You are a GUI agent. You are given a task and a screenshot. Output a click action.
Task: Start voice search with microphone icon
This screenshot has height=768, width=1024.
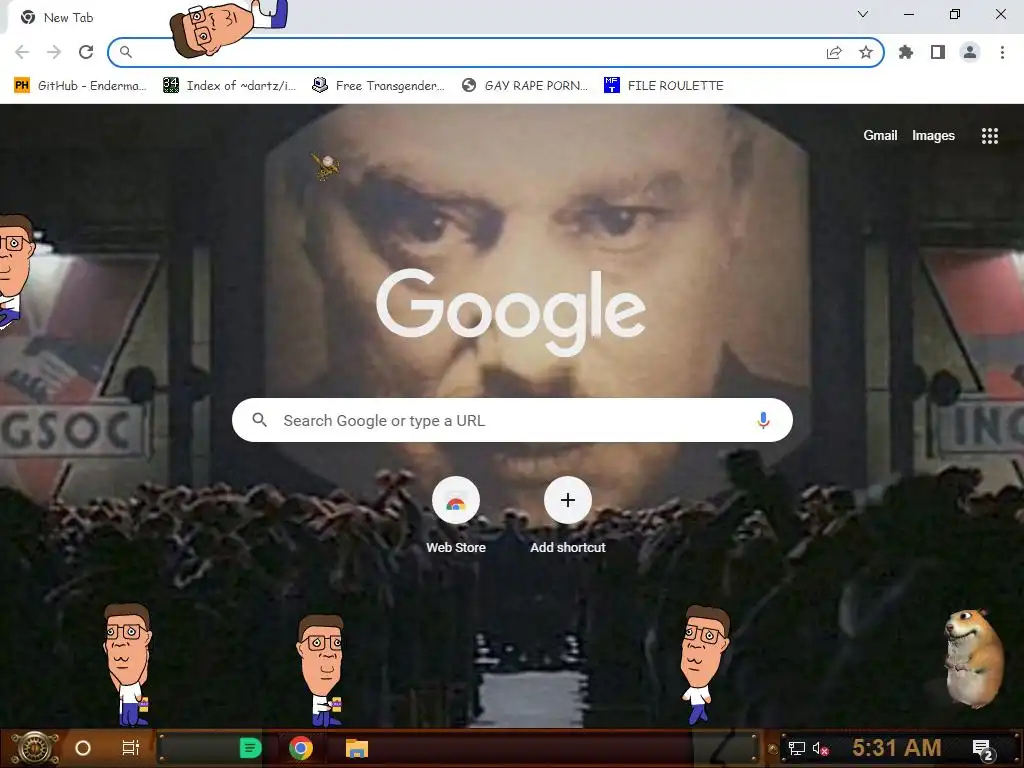coord(763,420)
